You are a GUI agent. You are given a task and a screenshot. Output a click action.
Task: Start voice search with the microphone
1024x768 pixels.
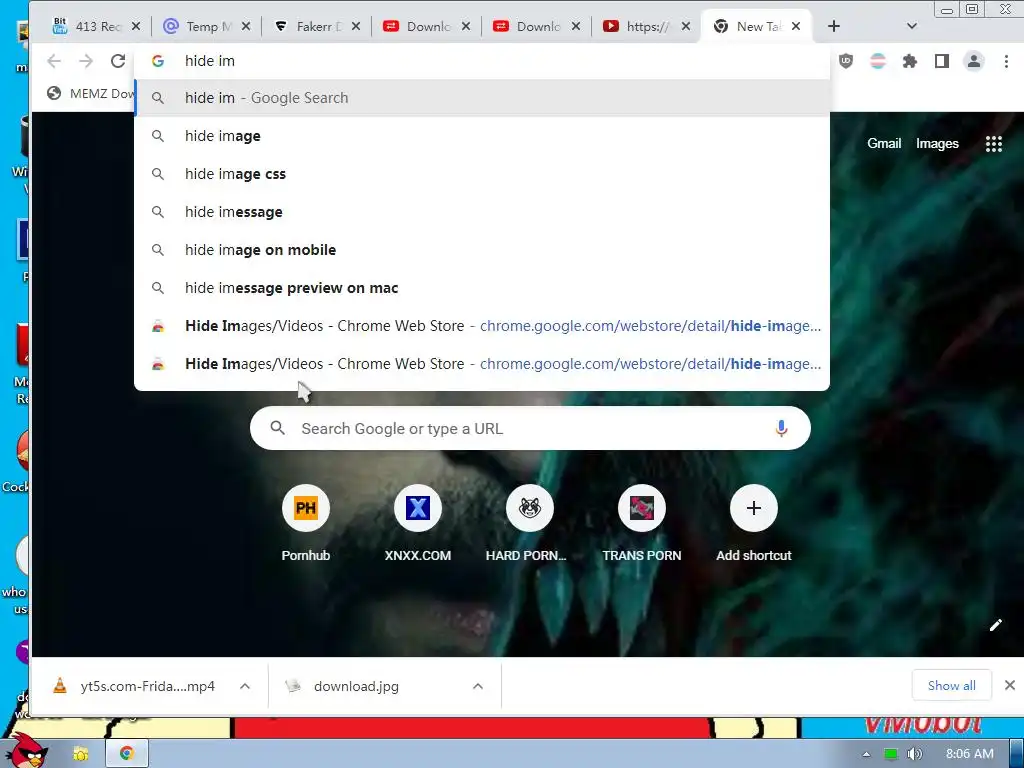click(x=781, y=428)
